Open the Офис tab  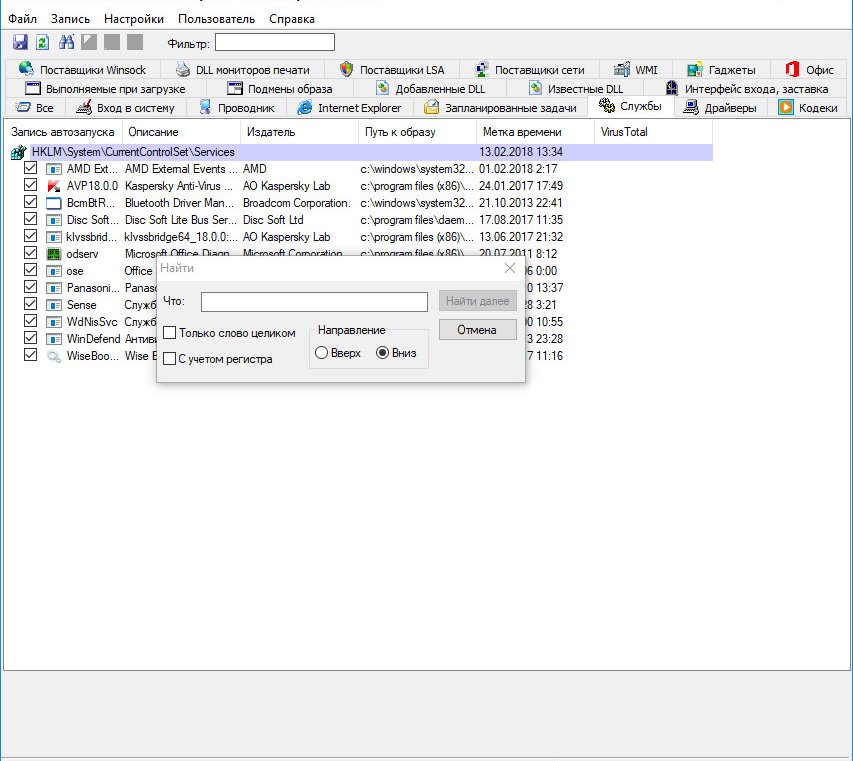[x=809, y=70]
